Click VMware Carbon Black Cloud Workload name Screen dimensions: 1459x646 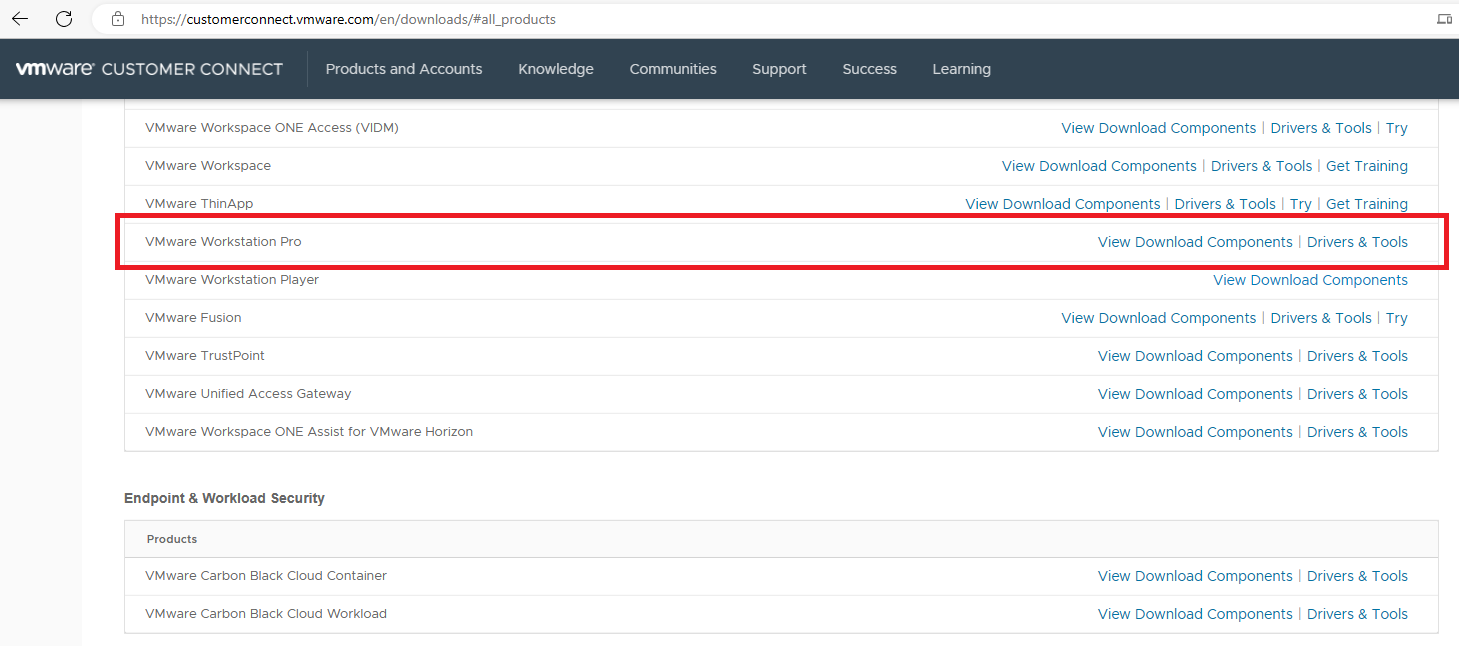click(266, 614)
